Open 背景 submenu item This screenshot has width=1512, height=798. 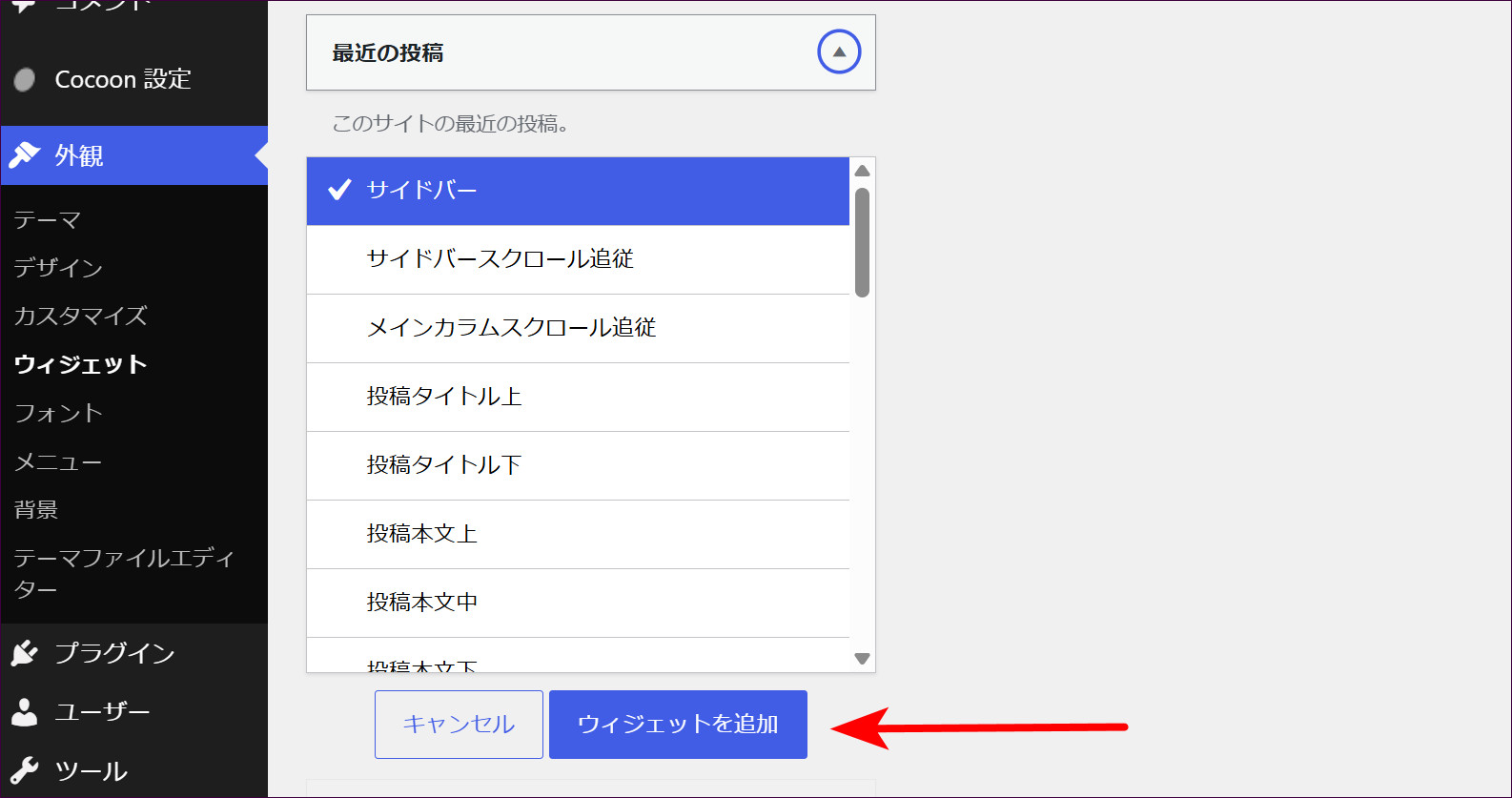coord(36,509)
